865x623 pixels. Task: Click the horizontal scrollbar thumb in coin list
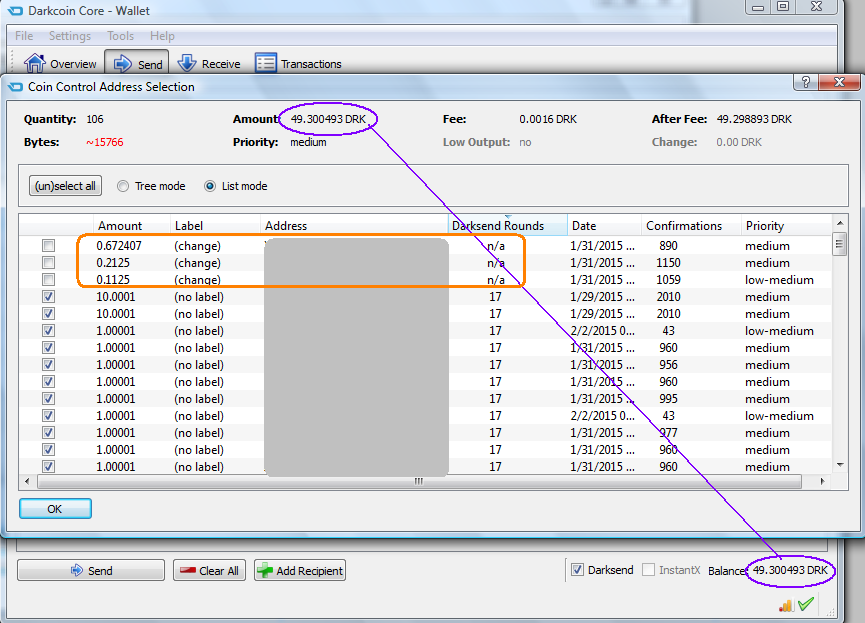[419, 482]
